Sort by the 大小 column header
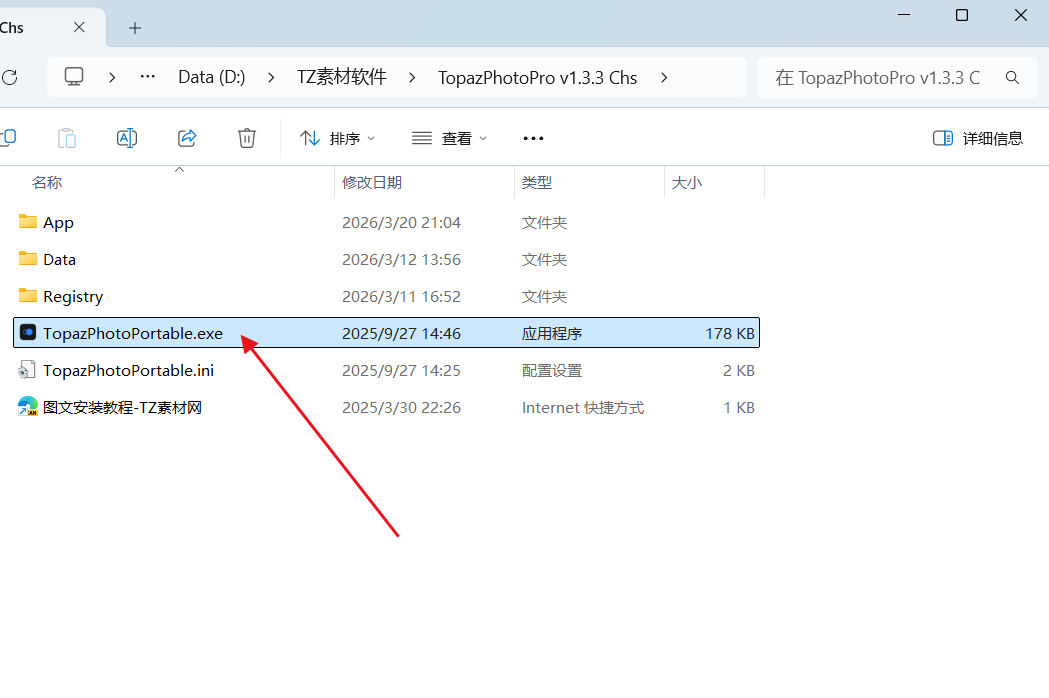 click(x=686, y=183)
